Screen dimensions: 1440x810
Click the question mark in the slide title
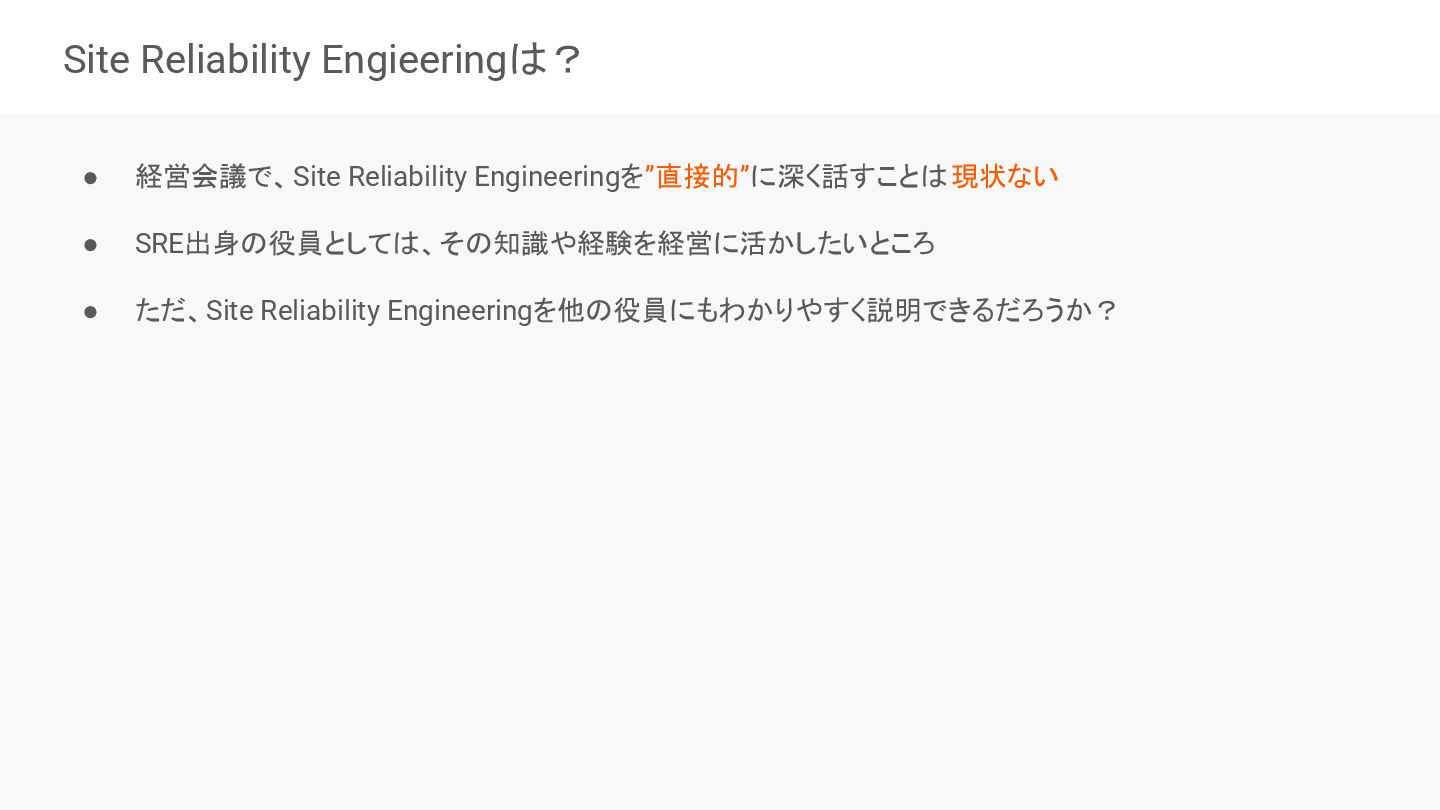566,61
